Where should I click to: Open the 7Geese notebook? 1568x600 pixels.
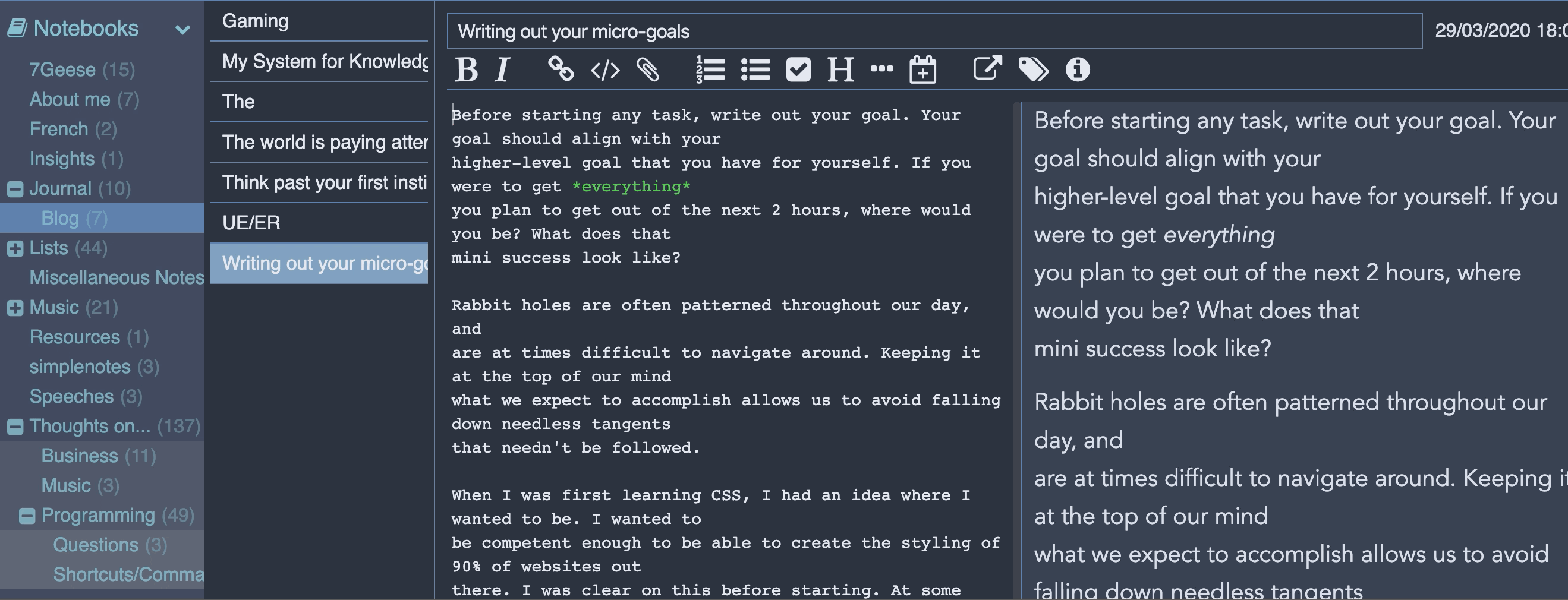82,70
